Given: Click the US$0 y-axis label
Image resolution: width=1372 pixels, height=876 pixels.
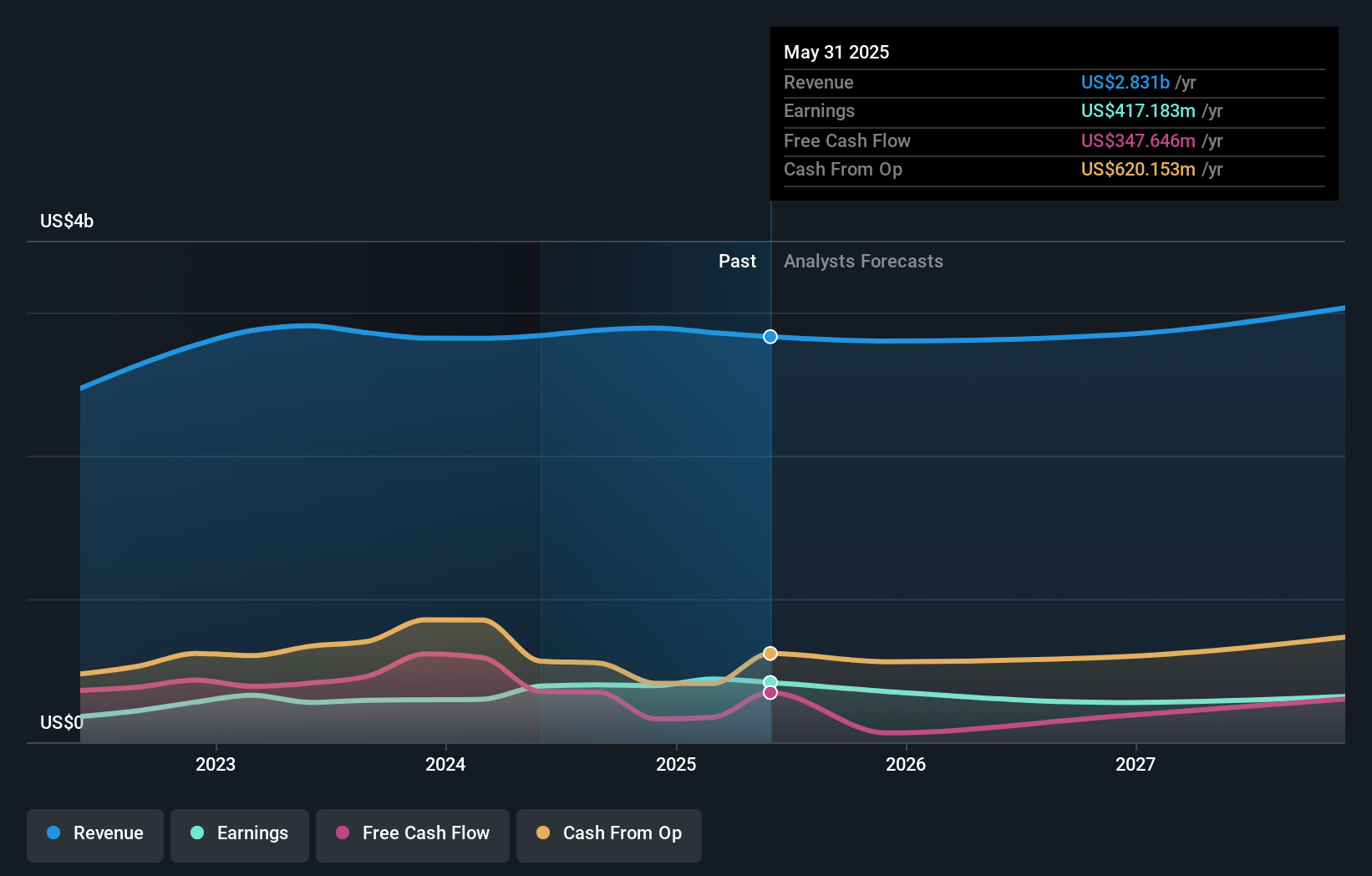Looking at the screenshot, I should coord(62,722).
